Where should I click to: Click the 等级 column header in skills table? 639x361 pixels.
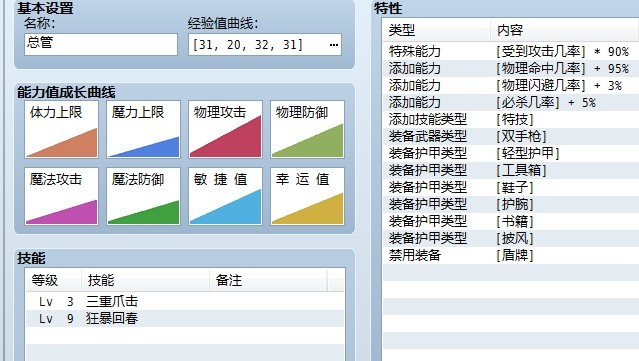click(54, 280)
